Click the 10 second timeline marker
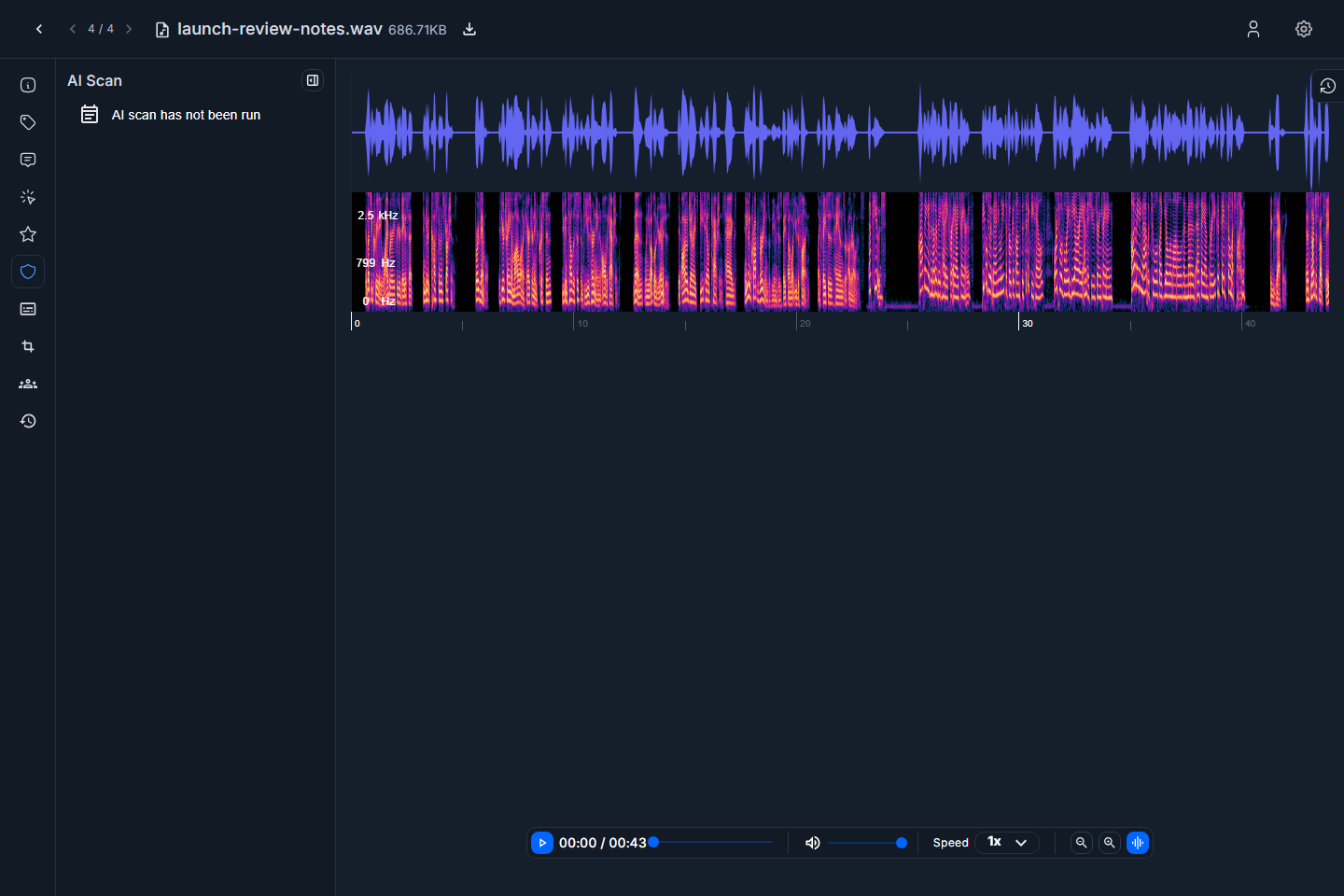 tap(582, 323)
